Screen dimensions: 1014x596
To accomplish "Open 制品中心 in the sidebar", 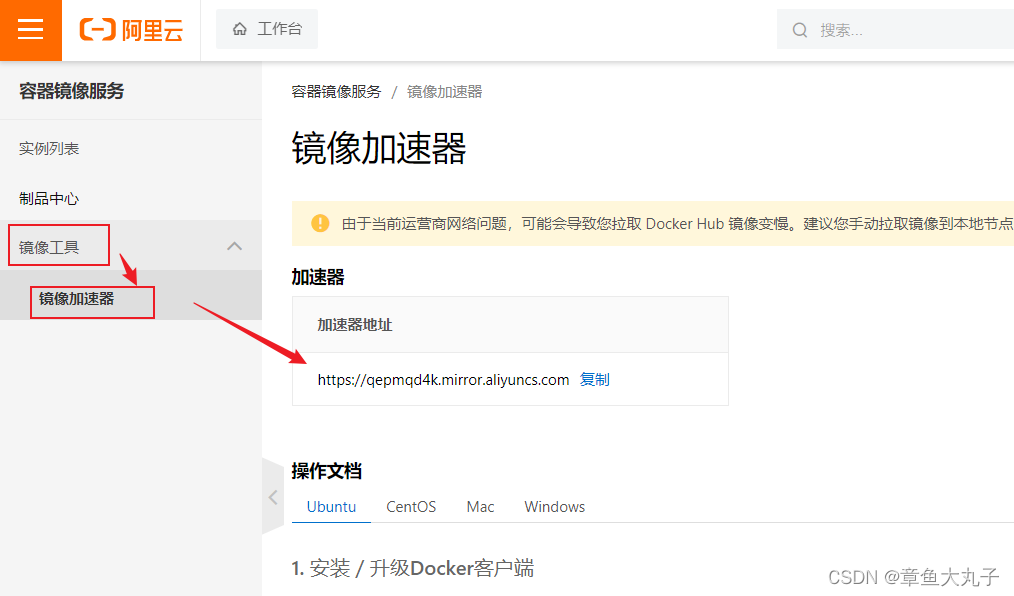I will click(x=49, y=198).
